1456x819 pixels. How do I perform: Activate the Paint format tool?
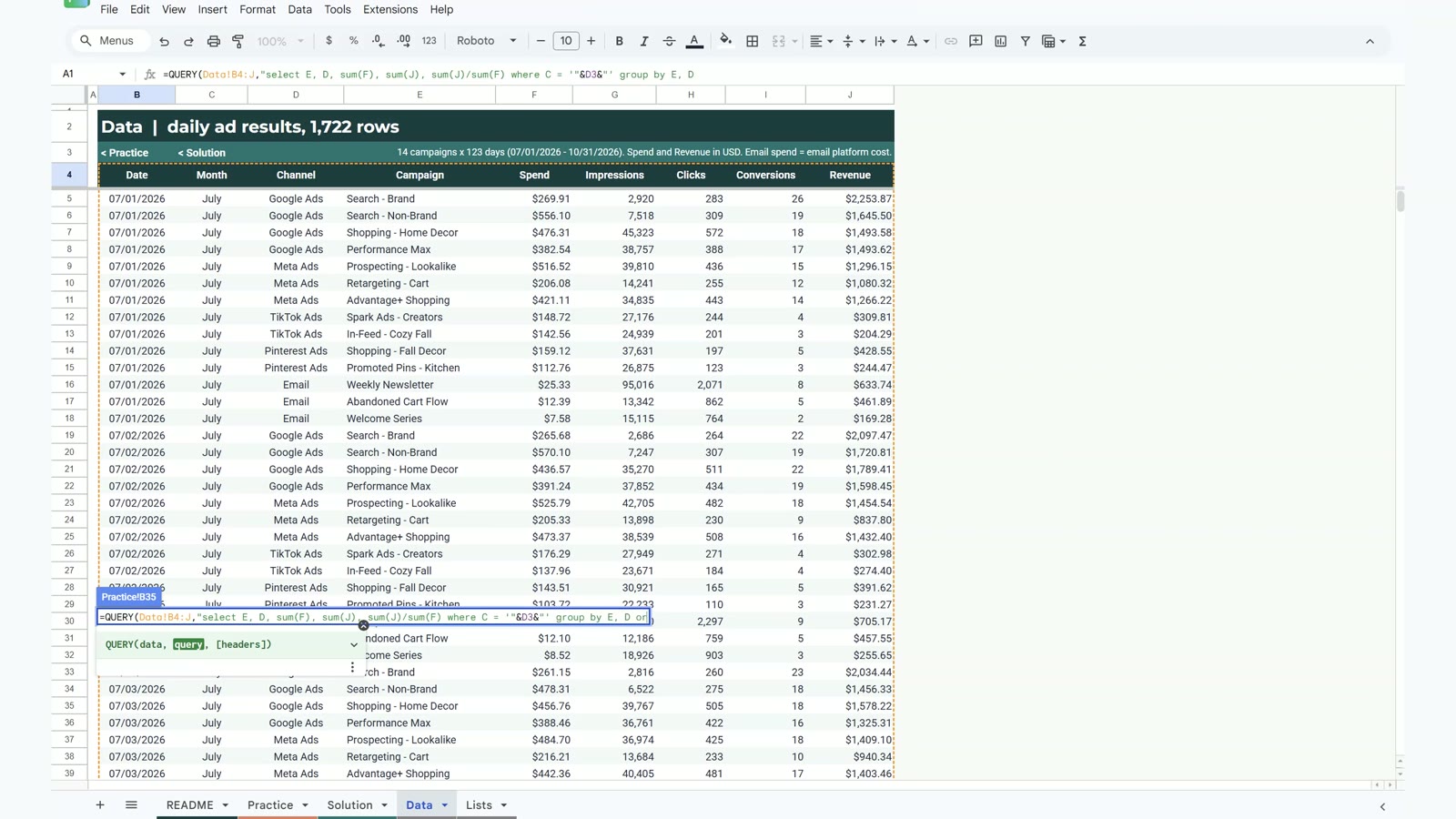(238, 41)
